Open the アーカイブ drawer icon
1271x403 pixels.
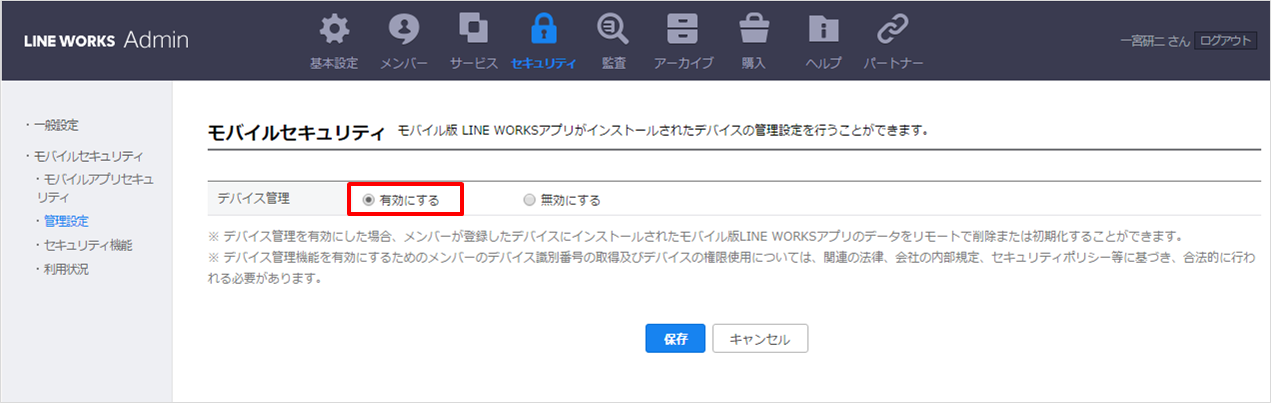tap(683, 30)
